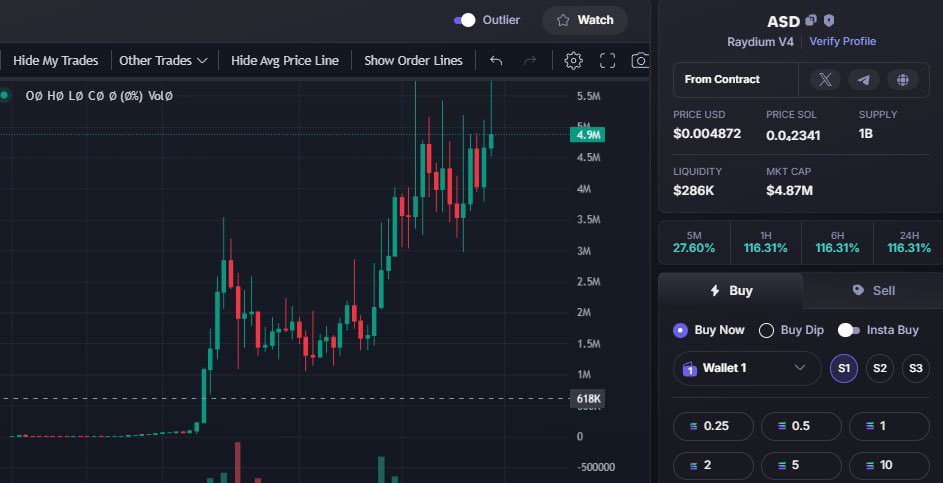
Task: Open the Telegram social icon
Action: tap(864, 79)
